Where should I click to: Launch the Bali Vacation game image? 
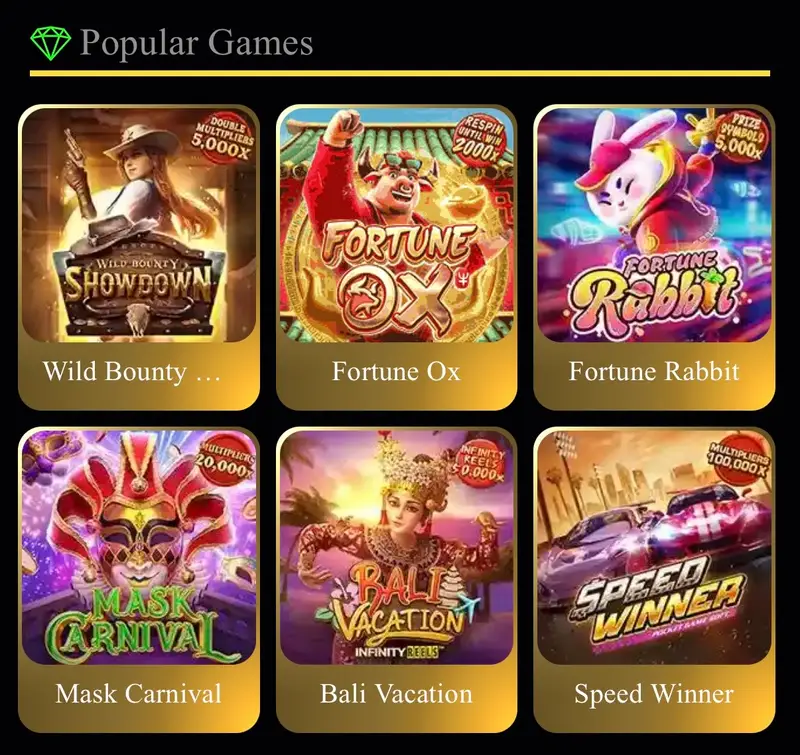coord(396,547)
